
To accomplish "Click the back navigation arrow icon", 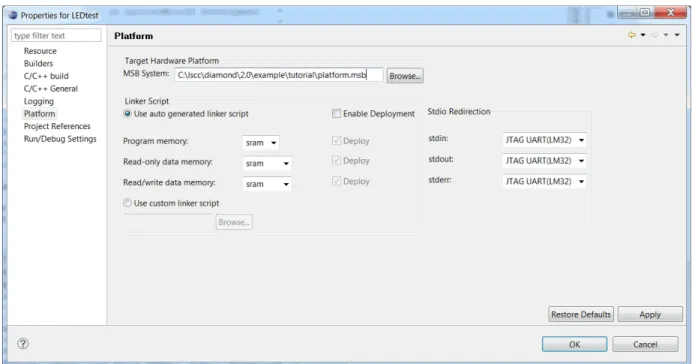I will point(632,35).
